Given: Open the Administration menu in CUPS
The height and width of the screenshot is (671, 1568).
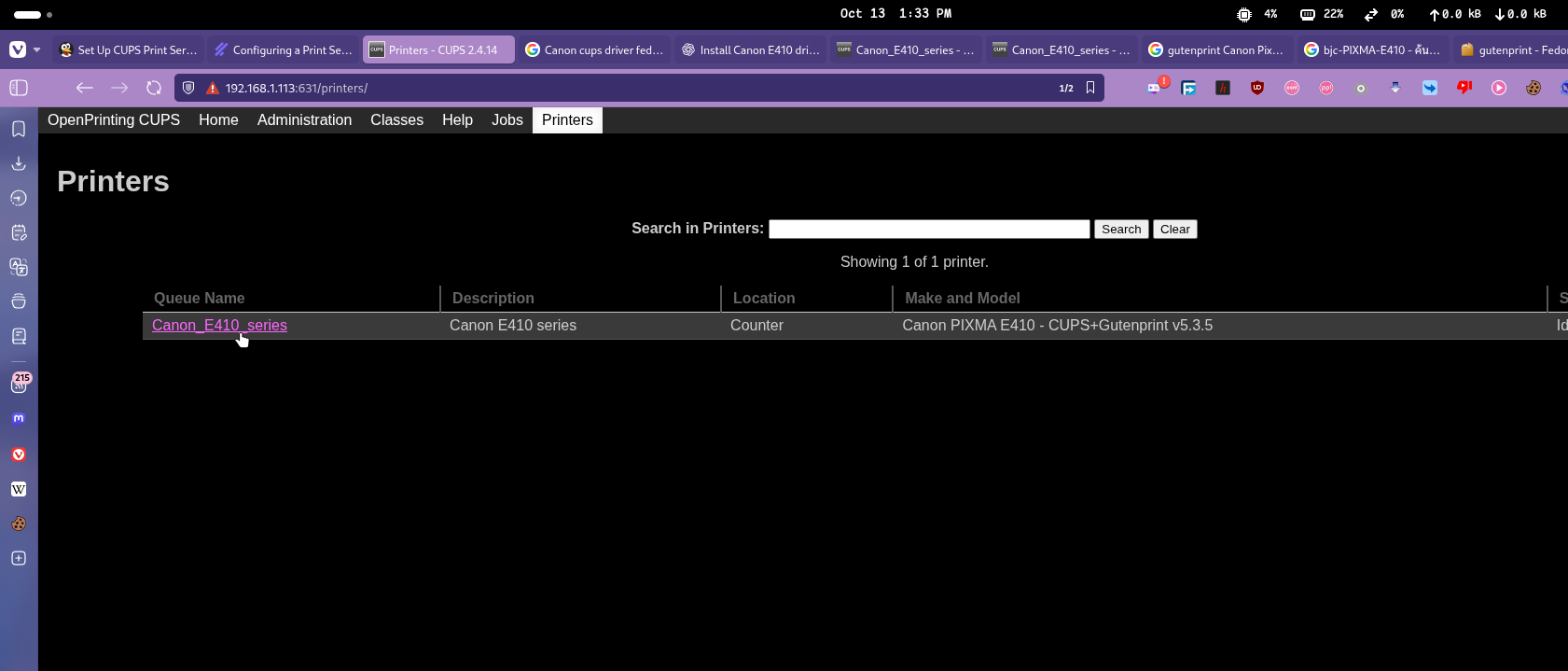Looking at the screenshot, I should (304, 120).
